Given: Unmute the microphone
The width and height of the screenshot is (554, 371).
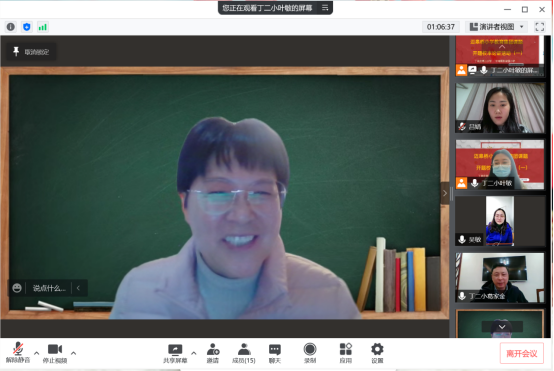Looking at the screenshot, I should point(18,353).
